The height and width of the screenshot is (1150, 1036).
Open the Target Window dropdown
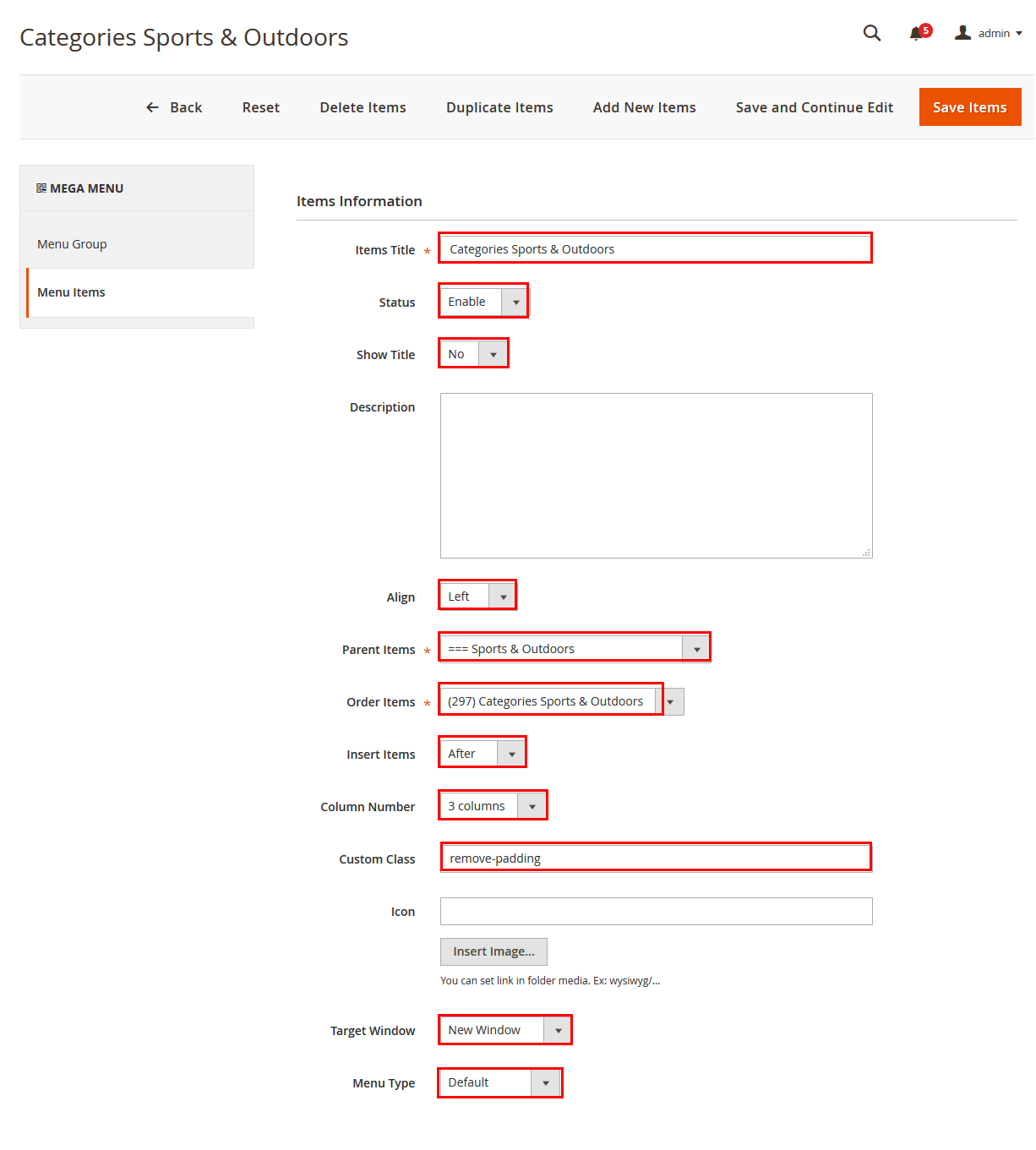click(x=506, y=1030)
